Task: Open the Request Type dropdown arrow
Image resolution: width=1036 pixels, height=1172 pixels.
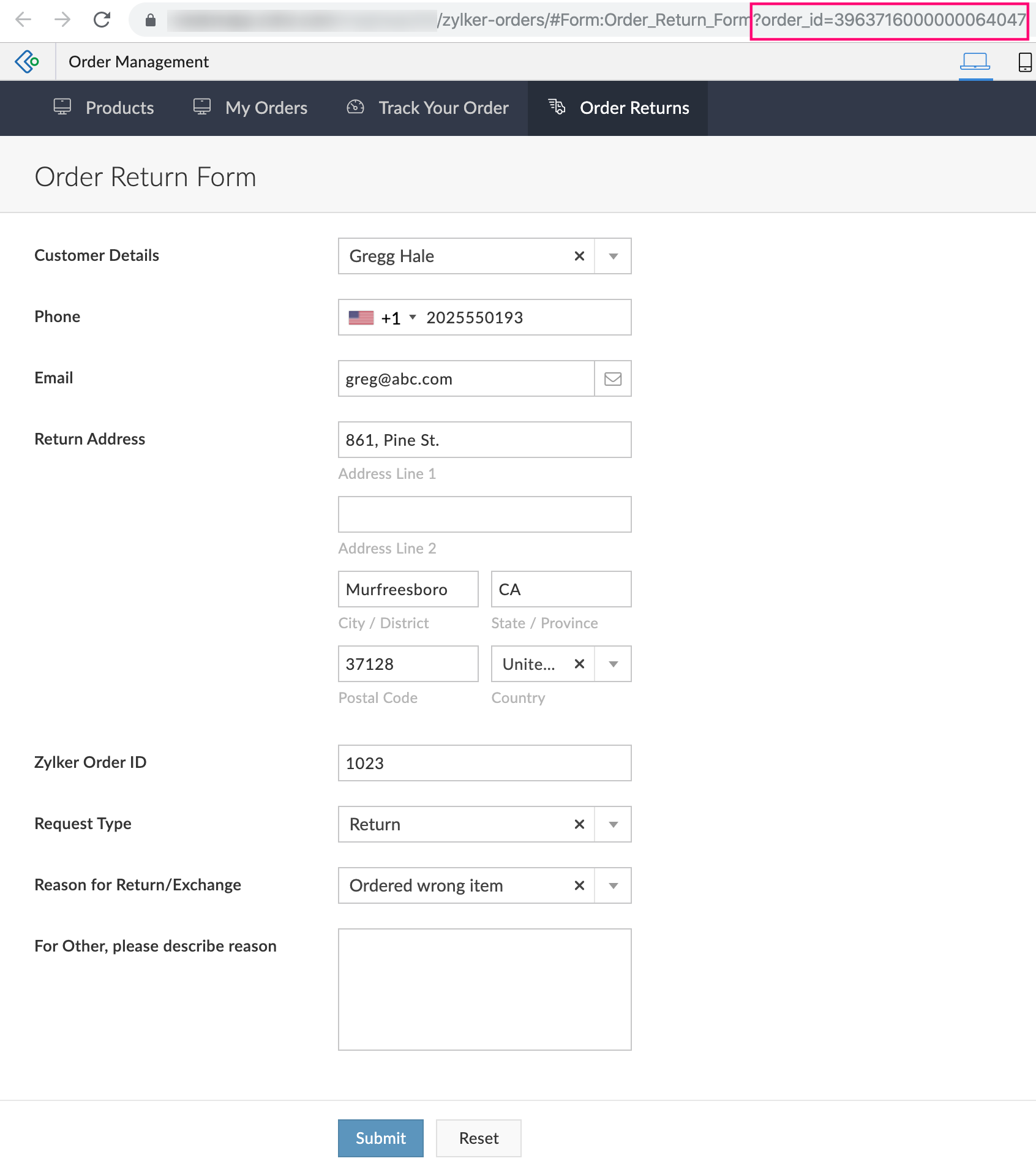Action: click(x=614, y=825)
